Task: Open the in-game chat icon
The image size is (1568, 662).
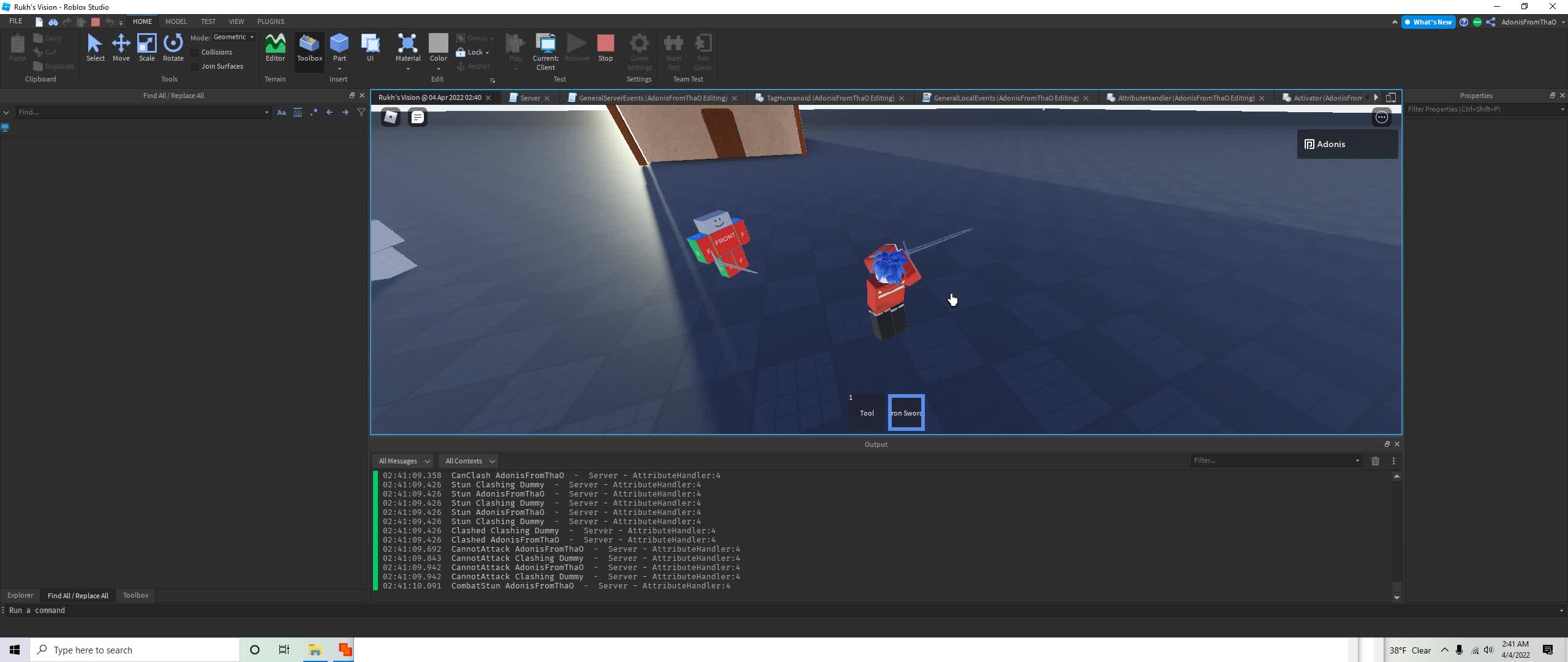Action: pyautogui.click(x=418, y=117)
